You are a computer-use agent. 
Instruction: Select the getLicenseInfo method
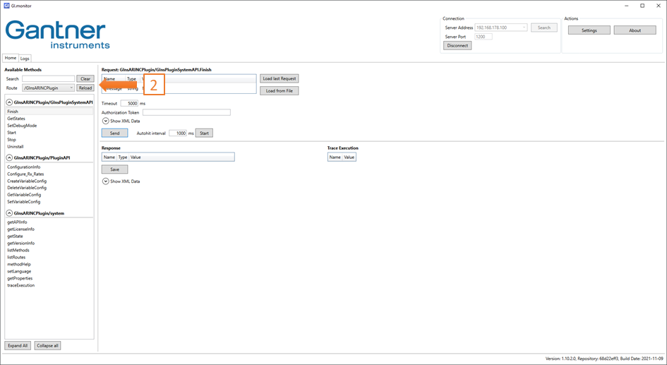[x=21, y=229]
